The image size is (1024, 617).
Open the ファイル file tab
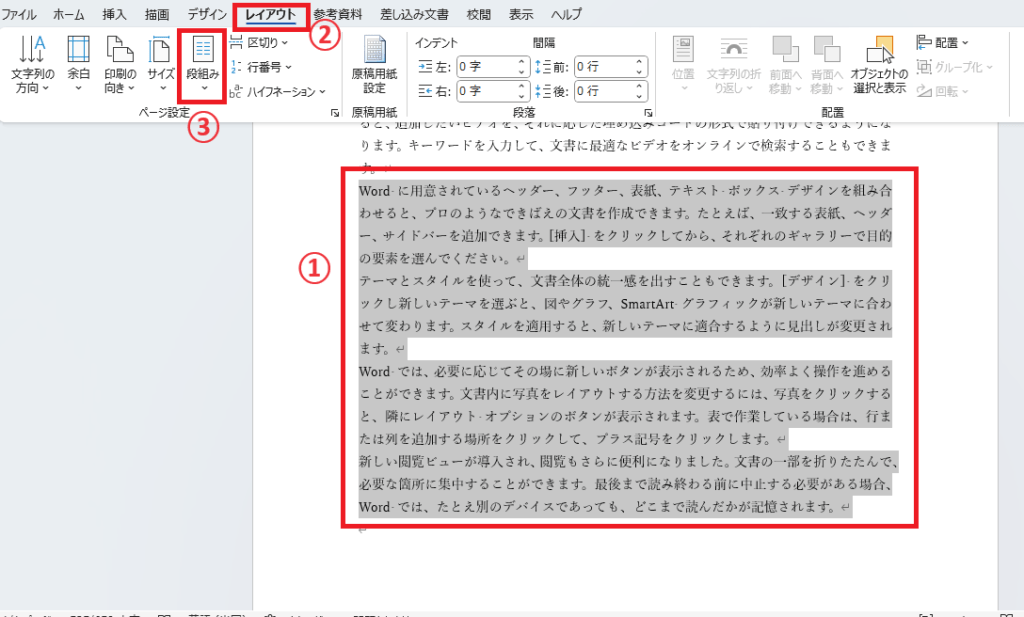20,14
